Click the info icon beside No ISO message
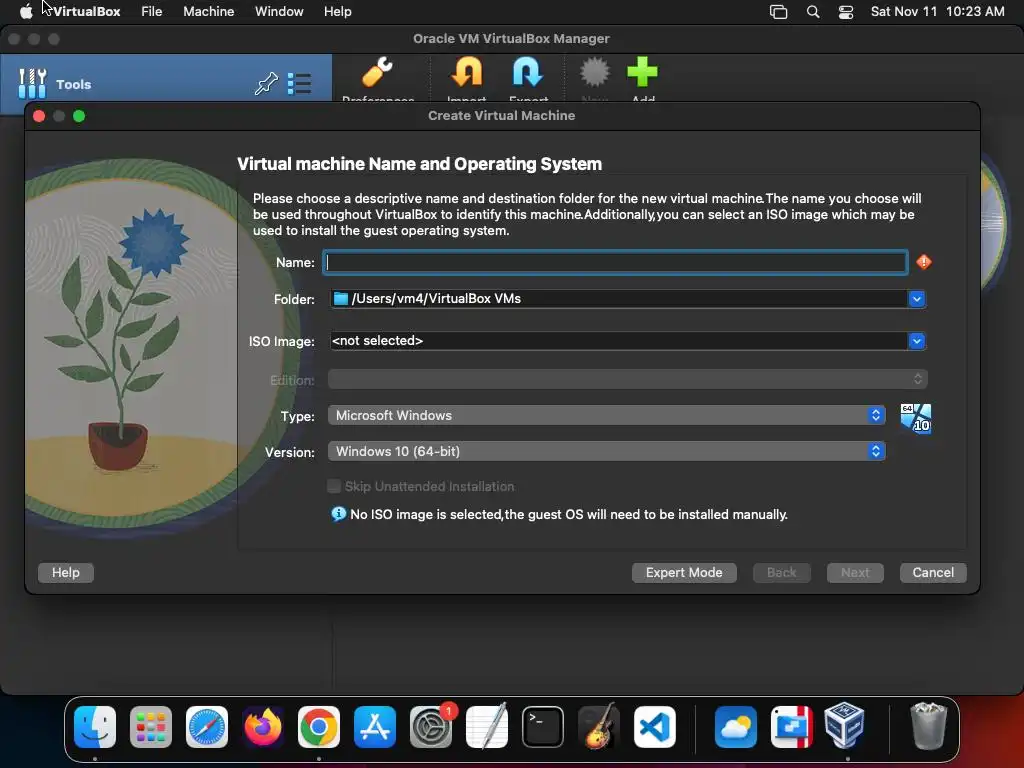 [338, 514]
